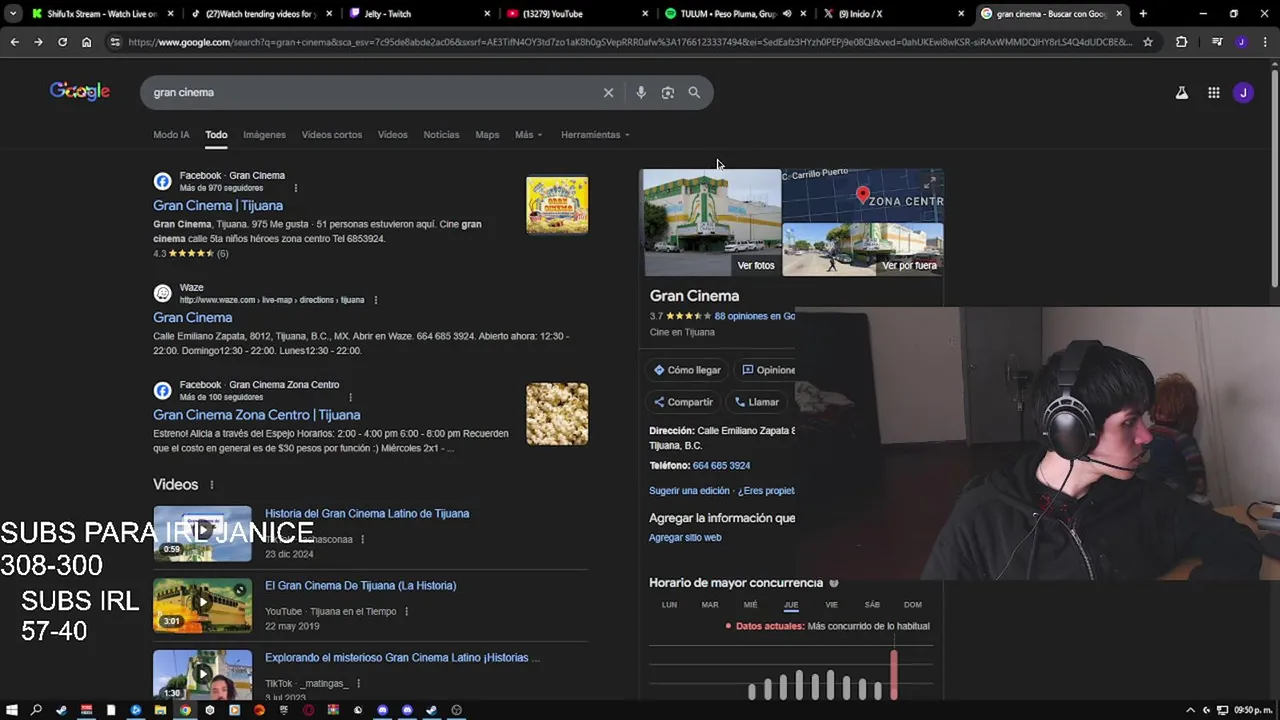Viewport: 1280px width, 720px height.
Task: Open more options for the Waze result
Action: coord(375,300)
